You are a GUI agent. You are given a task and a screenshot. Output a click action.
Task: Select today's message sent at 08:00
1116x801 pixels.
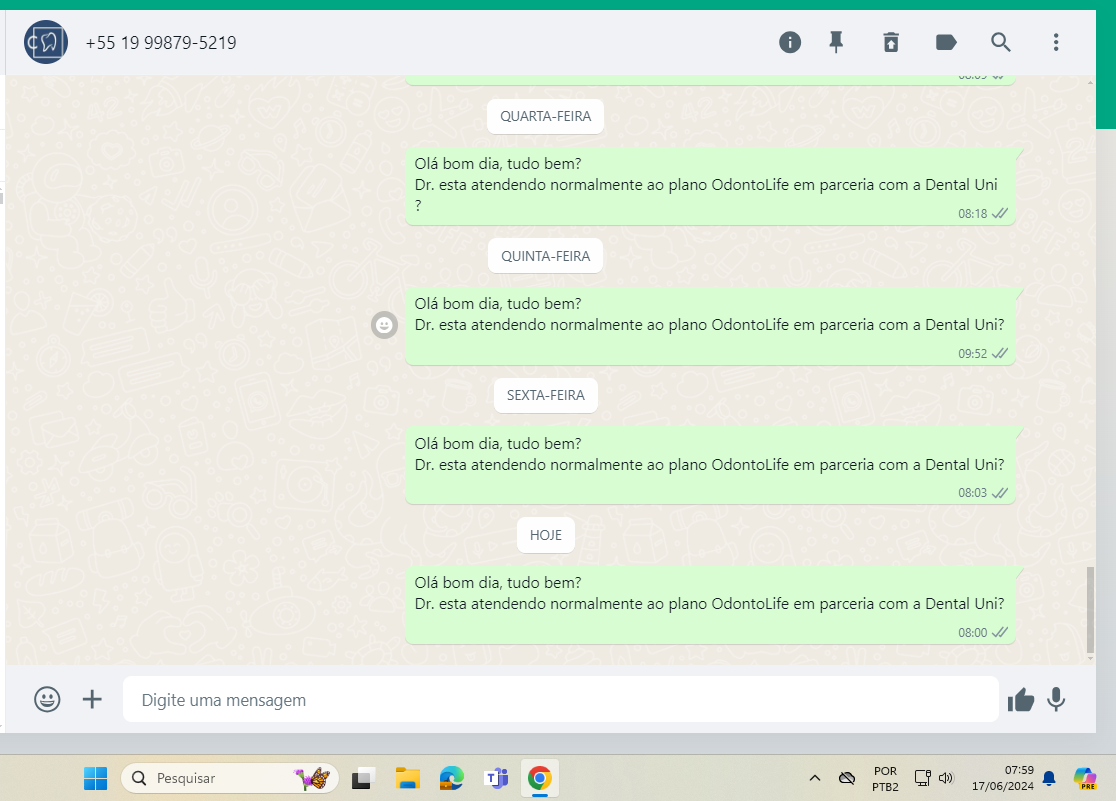point(710,606)
